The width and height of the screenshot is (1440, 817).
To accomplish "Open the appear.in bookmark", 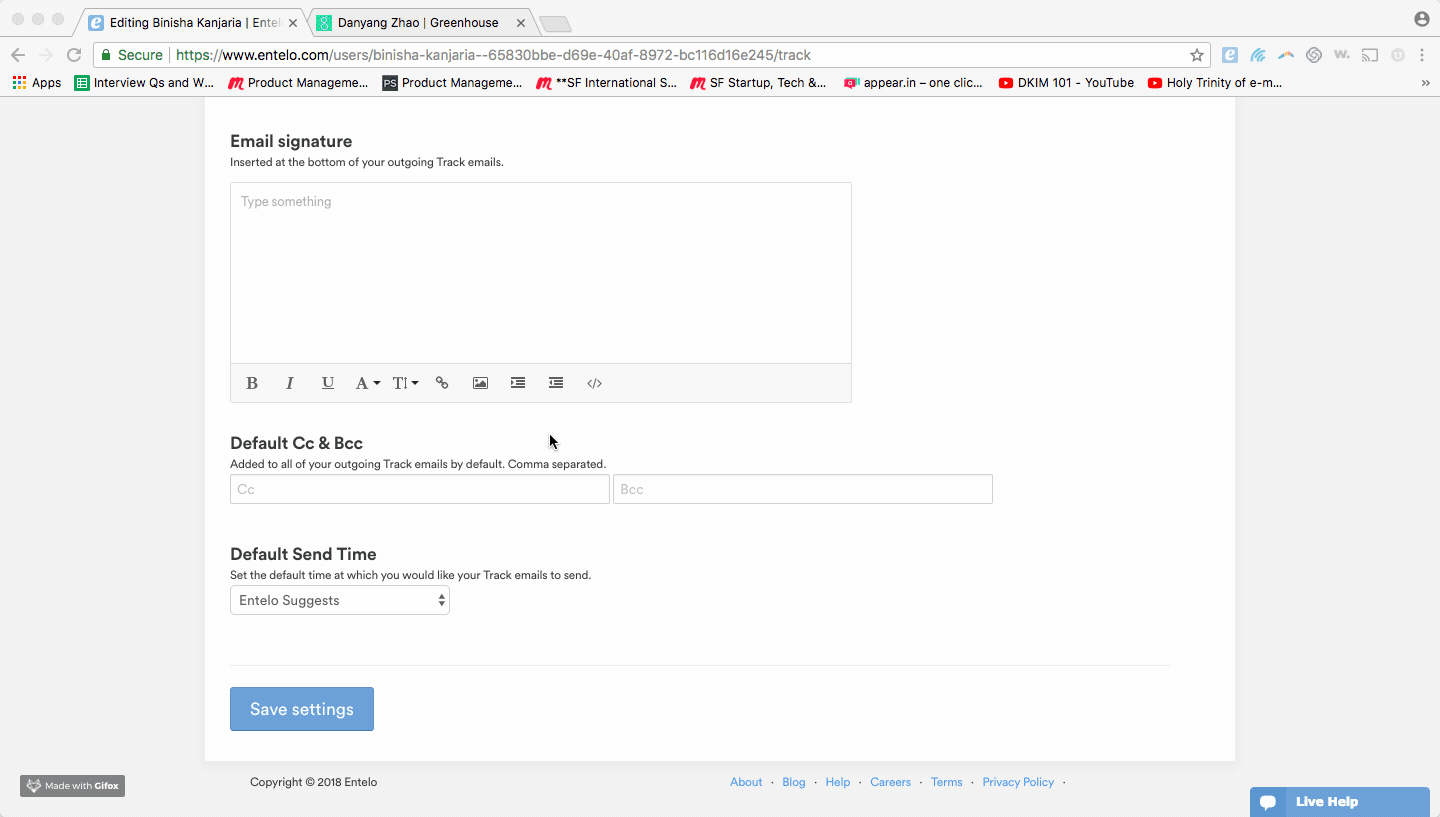I will (913, 83).
